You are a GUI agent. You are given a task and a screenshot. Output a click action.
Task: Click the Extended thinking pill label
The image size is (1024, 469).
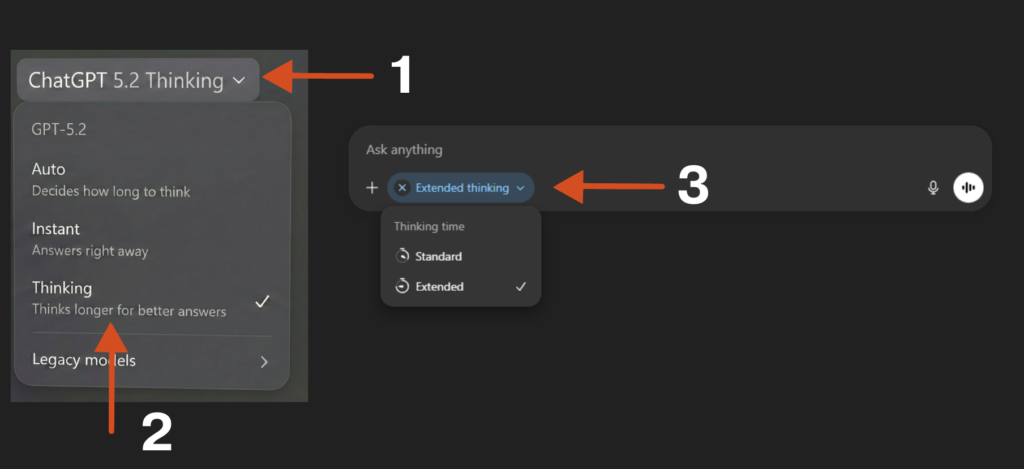click(x=462, y=188)
